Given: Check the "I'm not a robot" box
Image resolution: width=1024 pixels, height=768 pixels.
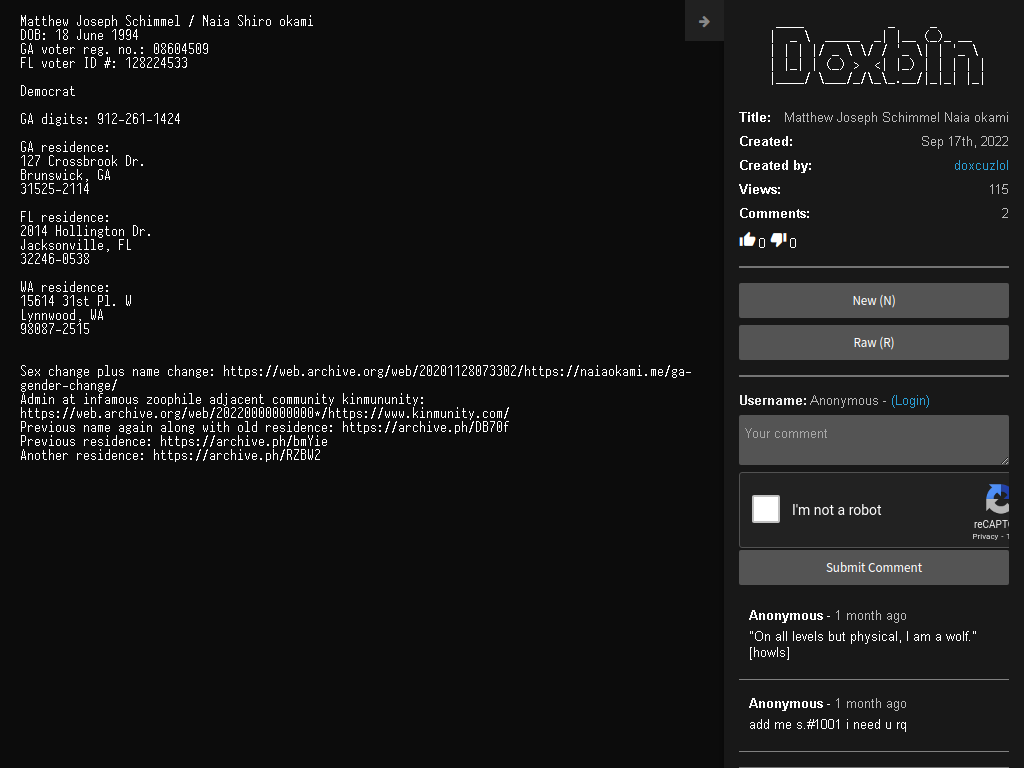Looking at the screenshot, I should (x=766, y=509).
